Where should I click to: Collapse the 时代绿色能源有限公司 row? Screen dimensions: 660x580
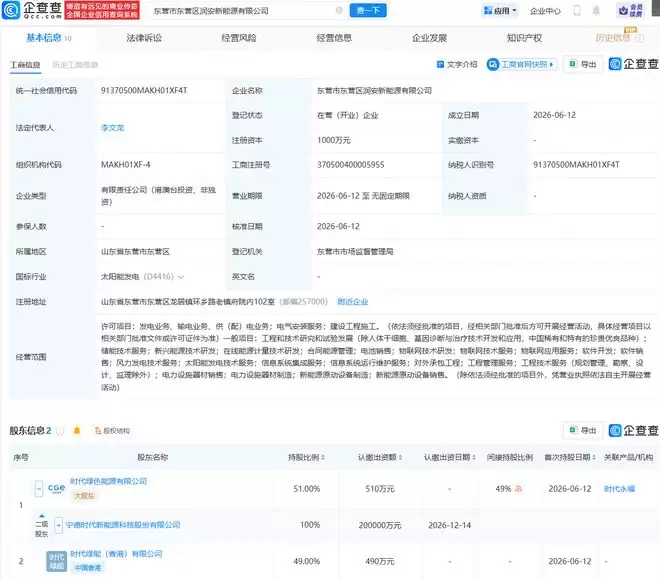39,489
